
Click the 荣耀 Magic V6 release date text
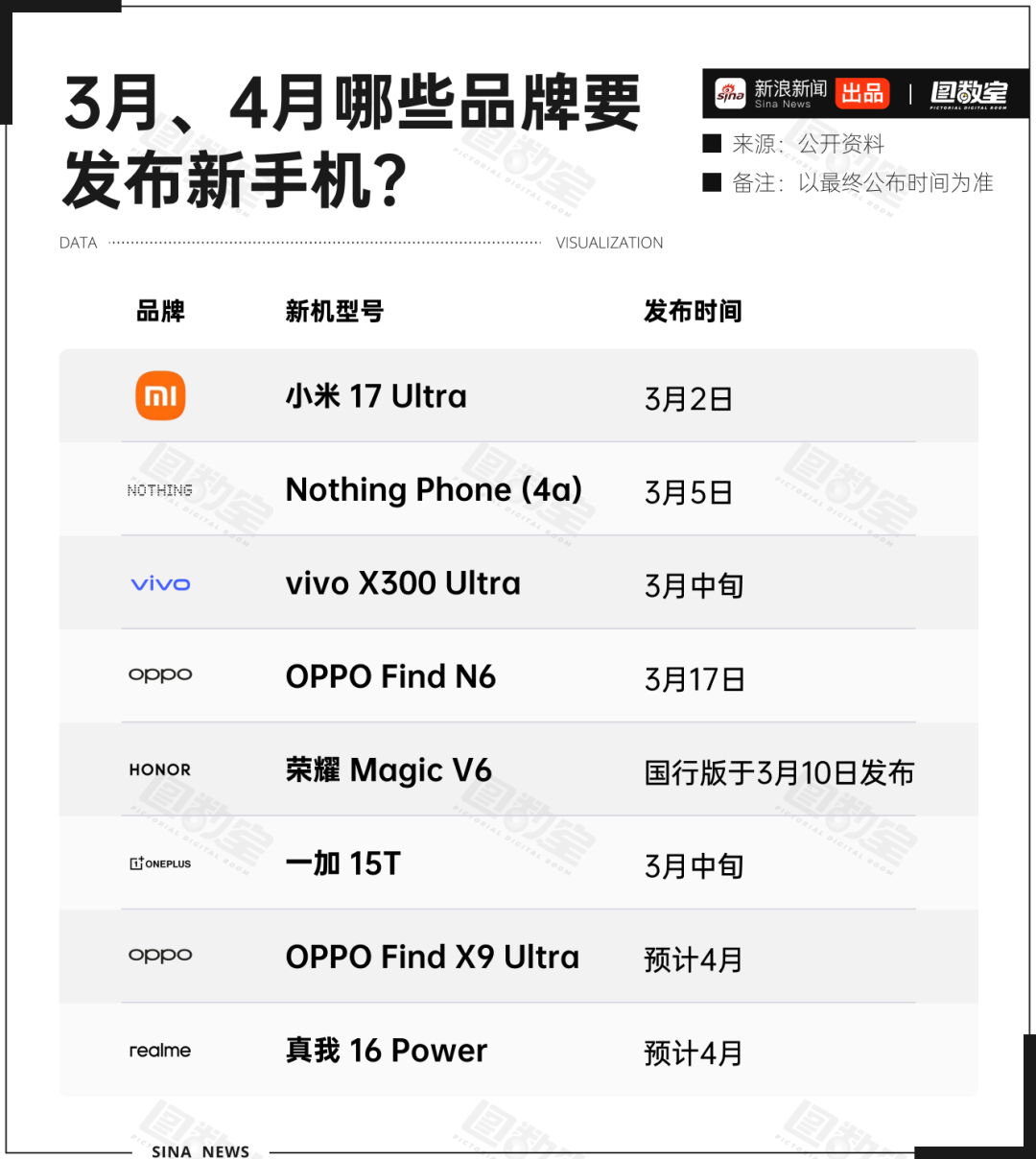coord(779,772)
